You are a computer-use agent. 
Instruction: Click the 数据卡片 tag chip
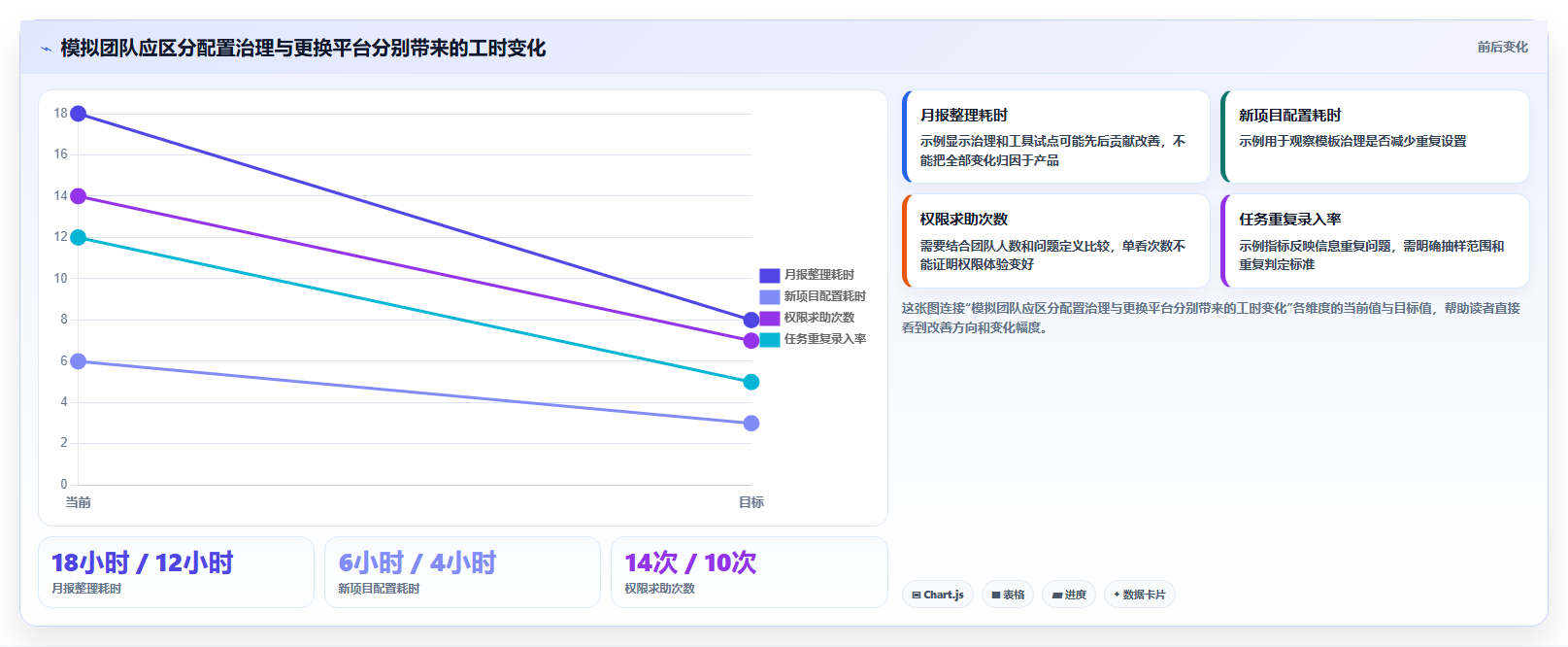[x=1140, y=595]
